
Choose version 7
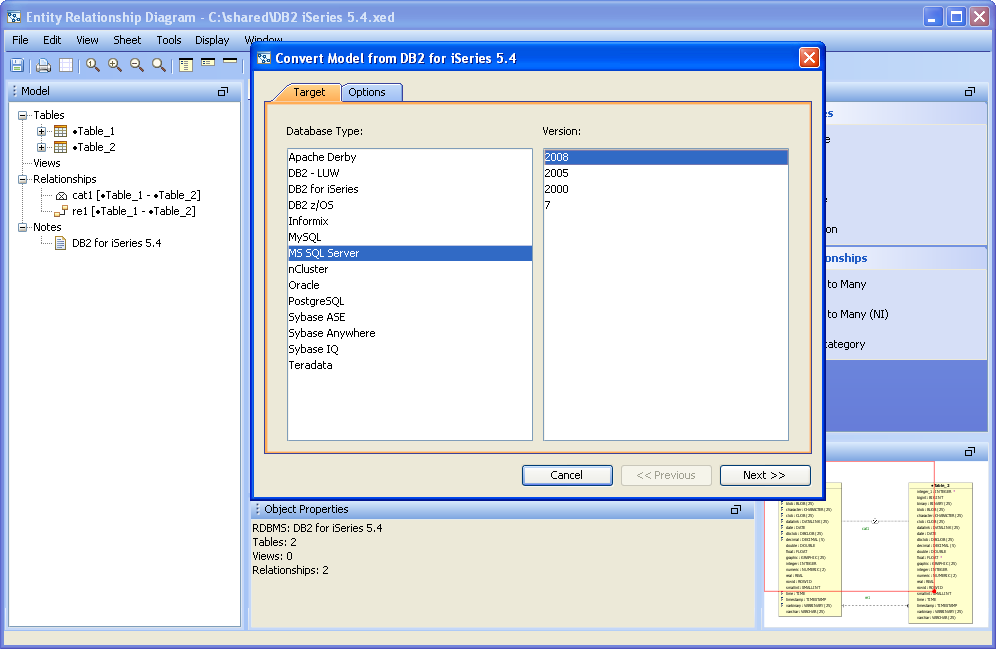click(x=666, y=205)
